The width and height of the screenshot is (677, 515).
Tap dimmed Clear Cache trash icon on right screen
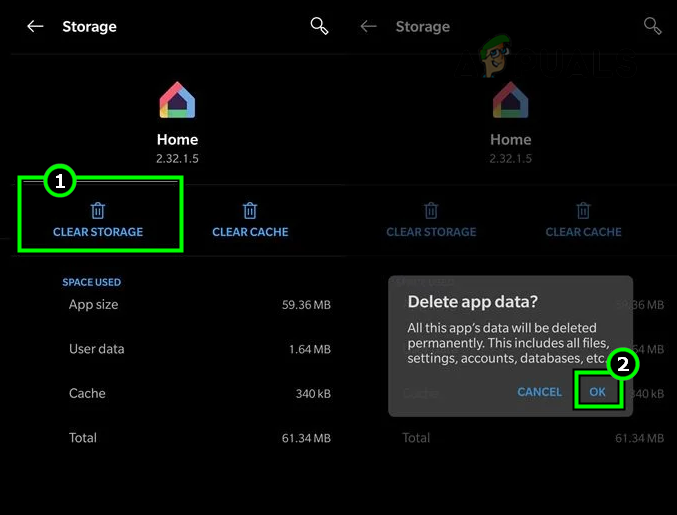pos(583,211)
